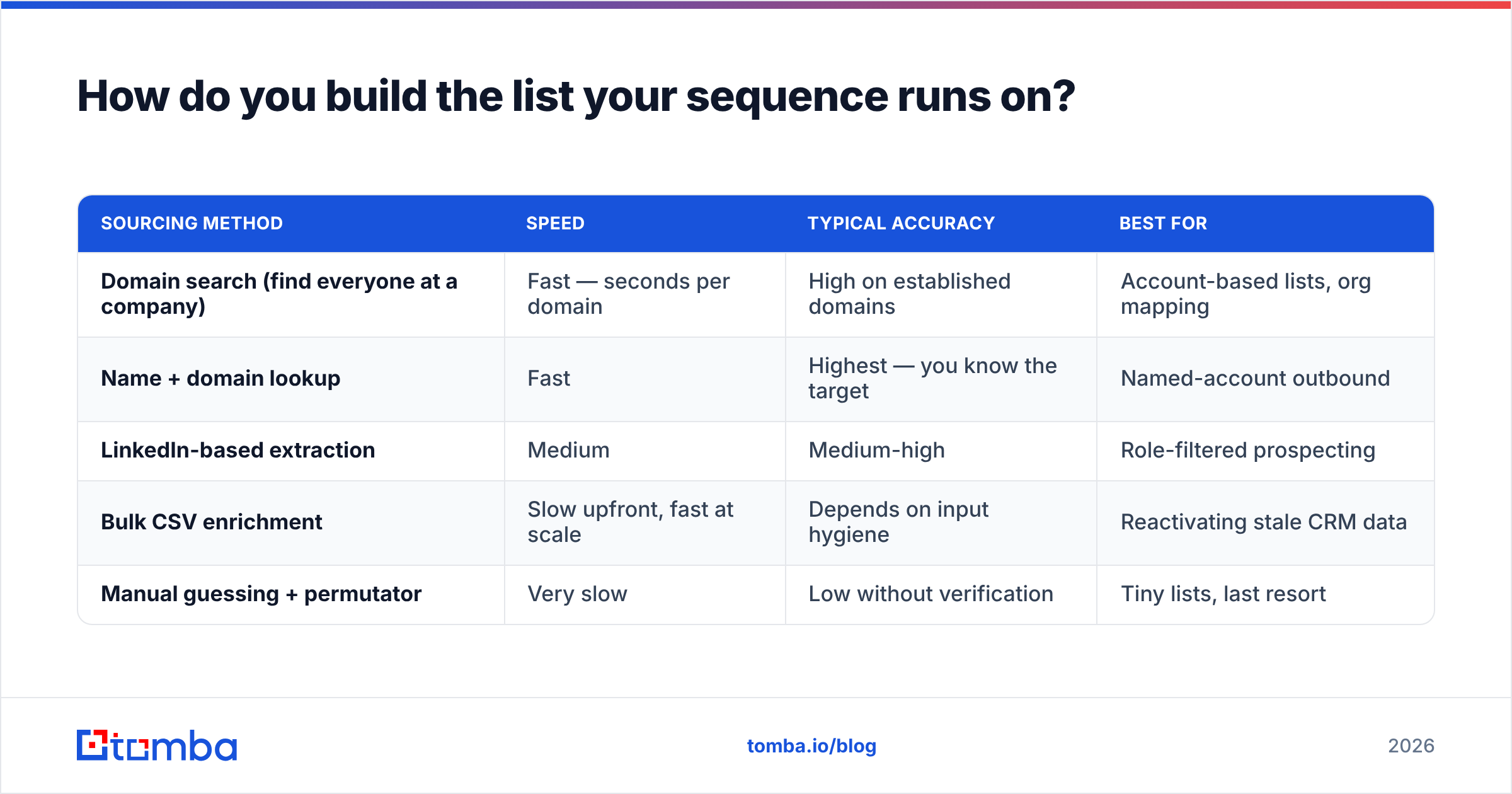Click the 'Fast — seconds per domain' cell

point(645,294)
